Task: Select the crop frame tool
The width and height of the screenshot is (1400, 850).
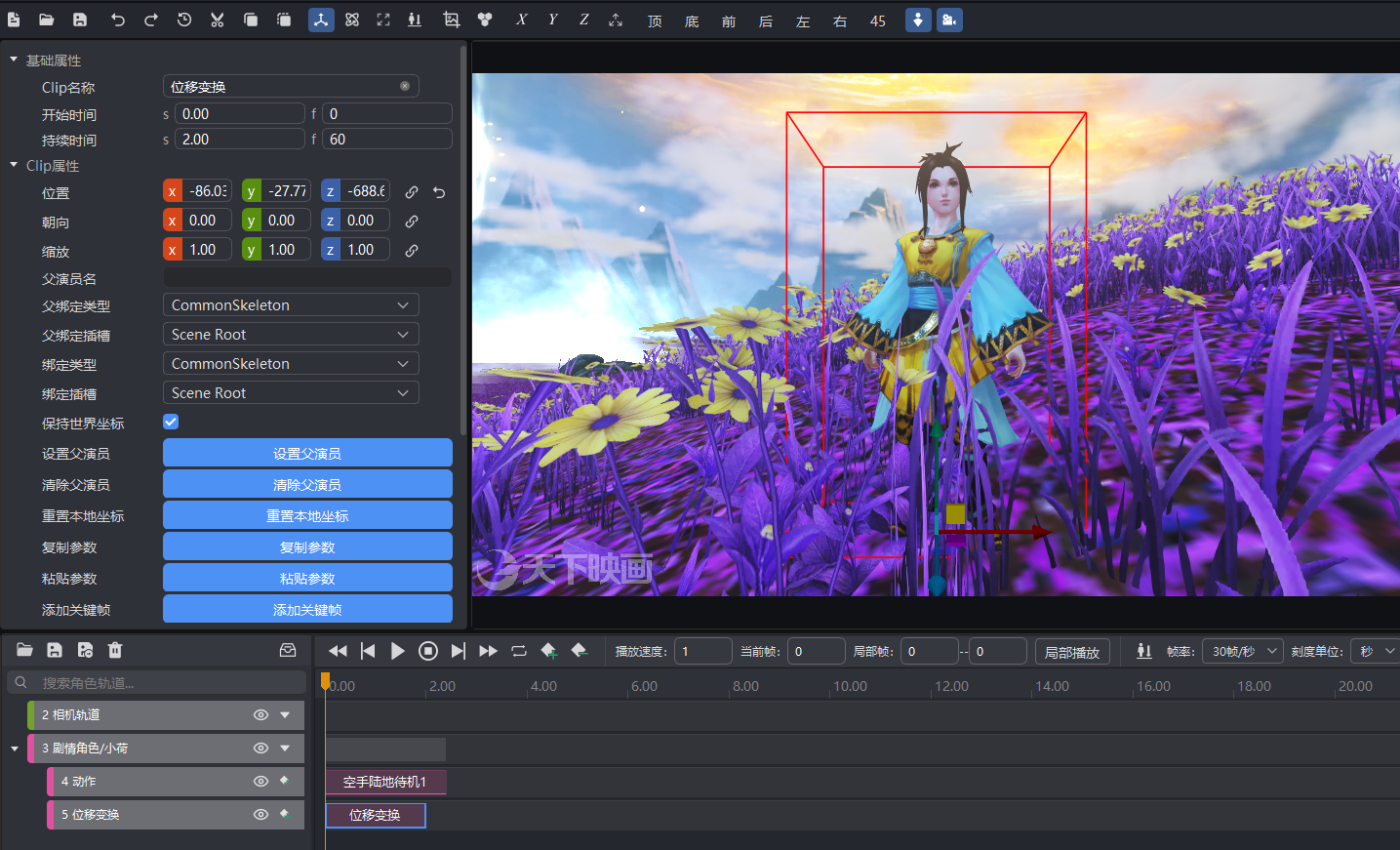Action: [x=451, y=20]
